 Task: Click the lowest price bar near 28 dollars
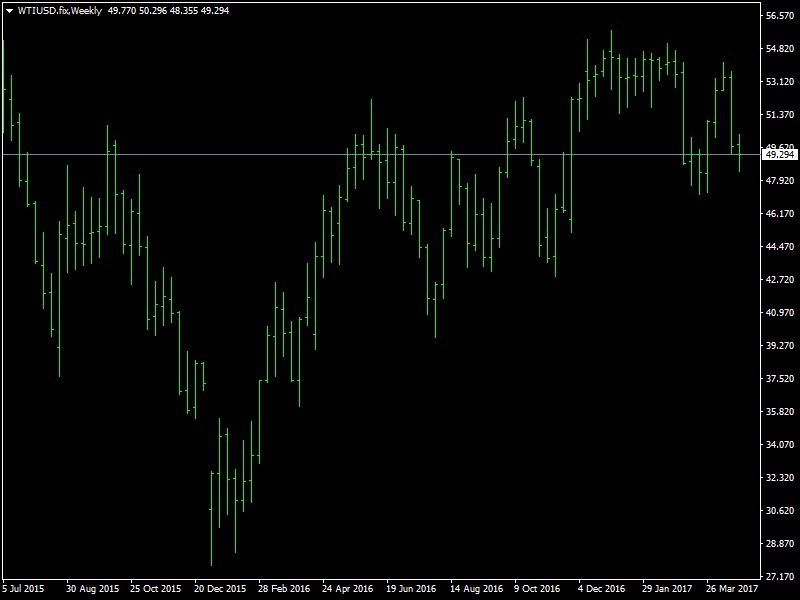(211, 518)
